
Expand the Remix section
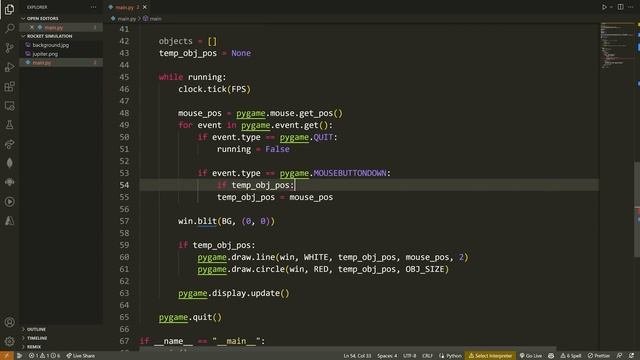(34, 347)
